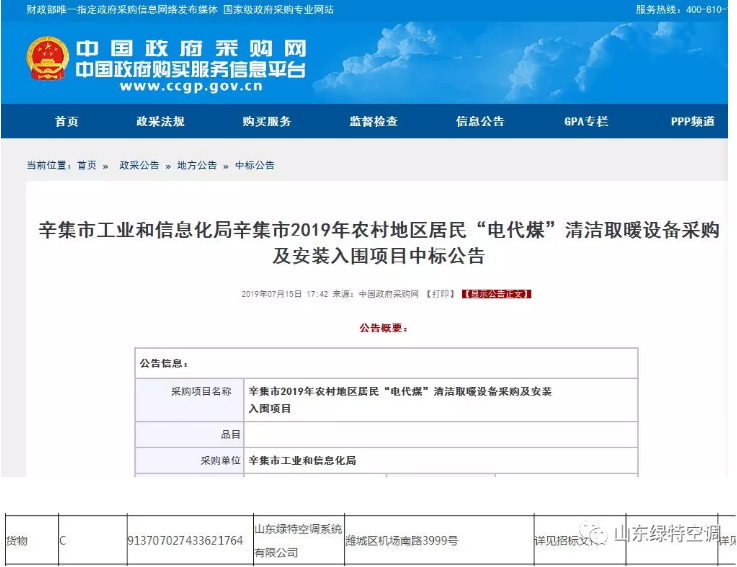The image size is (737, 567).
Task: Switch to the GPA专栏 section
Action: 585,122
